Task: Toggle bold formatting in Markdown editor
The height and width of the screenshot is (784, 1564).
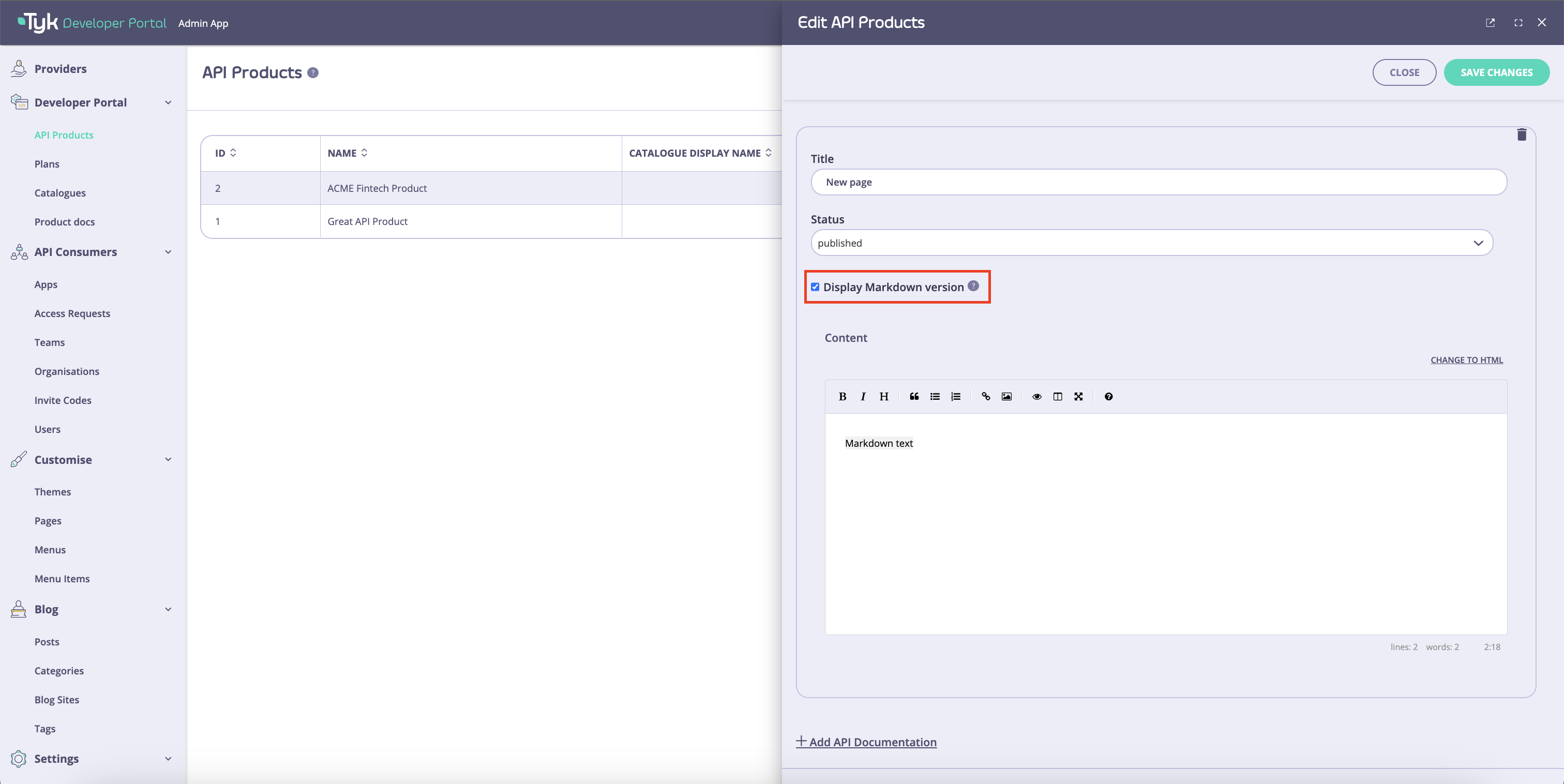Action: click(842, 397)
